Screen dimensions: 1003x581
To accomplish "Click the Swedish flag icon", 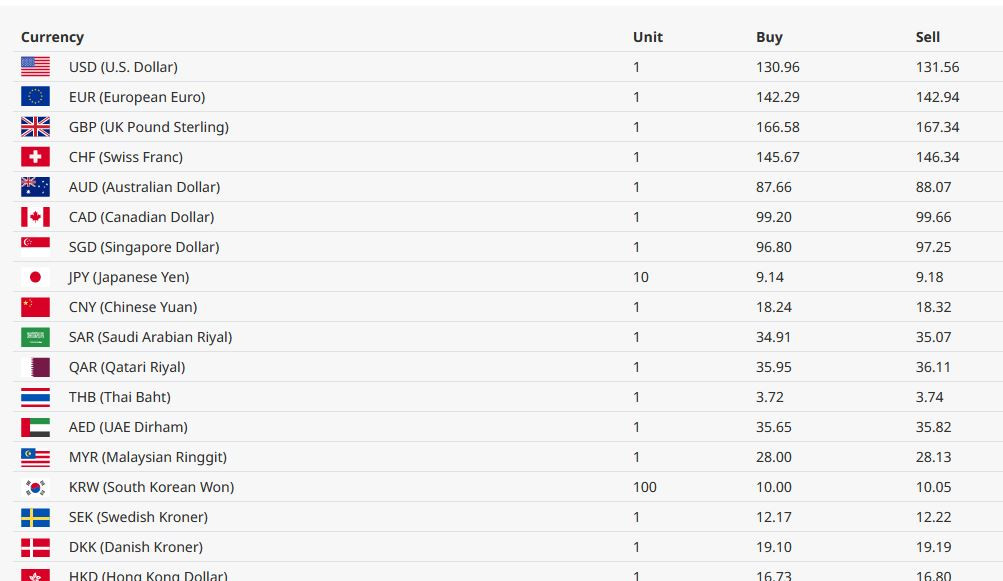I will [35, 518].
